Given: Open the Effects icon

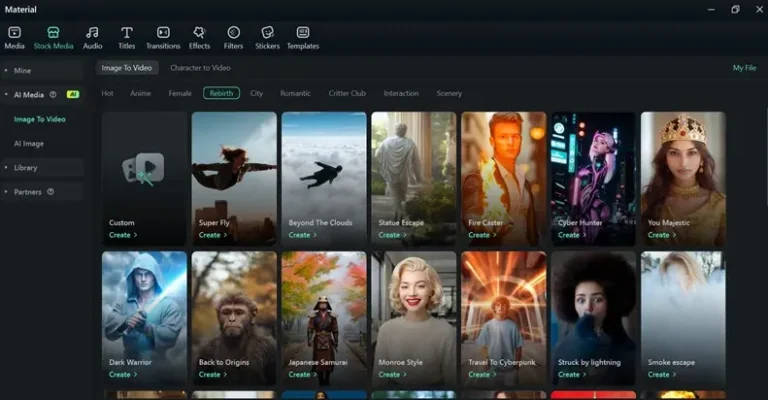Looking at the screenshot, I should coord(199,32).
